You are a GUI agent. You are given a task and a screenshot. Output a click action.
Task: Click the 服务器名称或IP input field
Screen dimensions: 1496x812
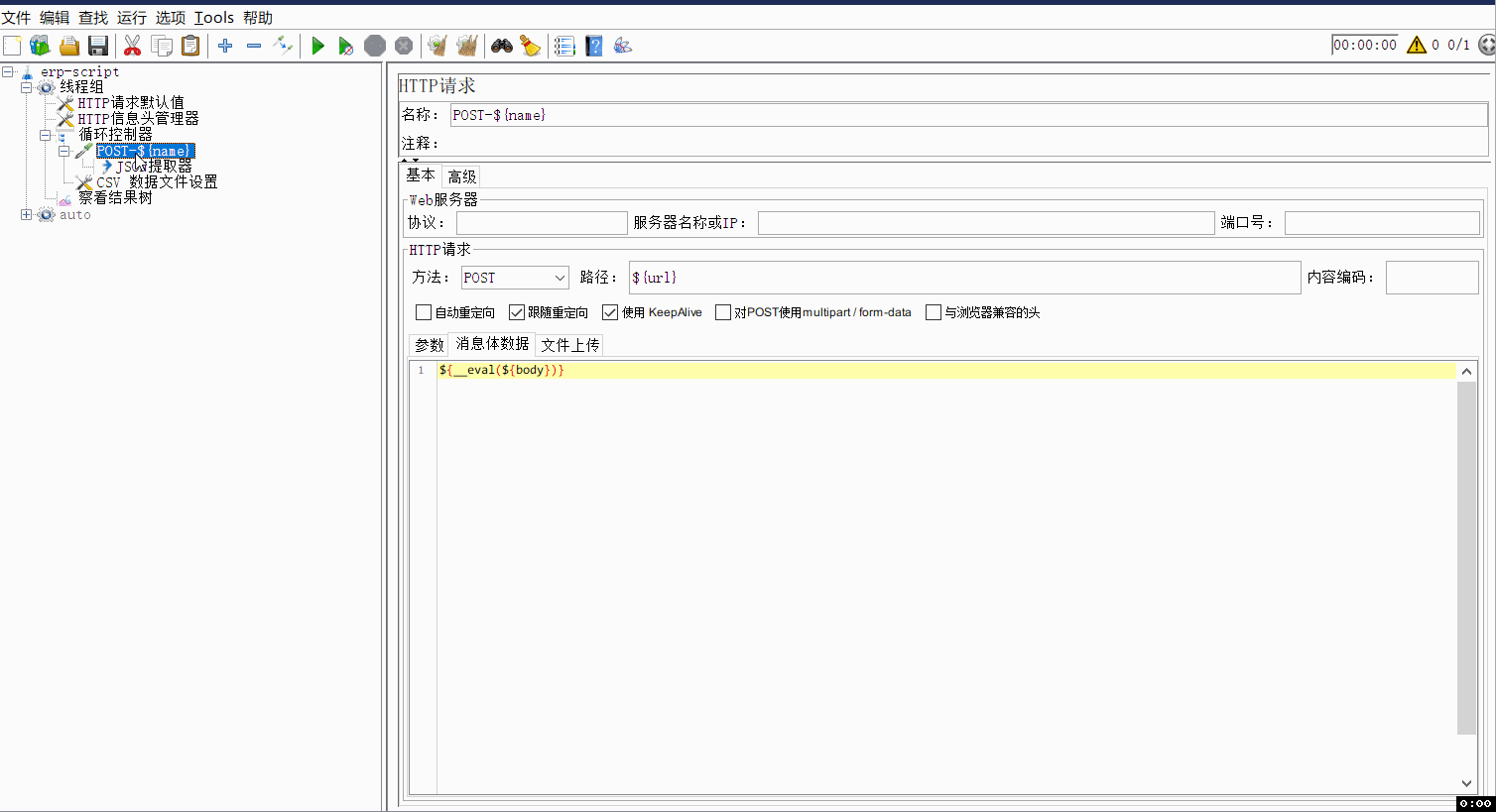click(x=986, y=223)
